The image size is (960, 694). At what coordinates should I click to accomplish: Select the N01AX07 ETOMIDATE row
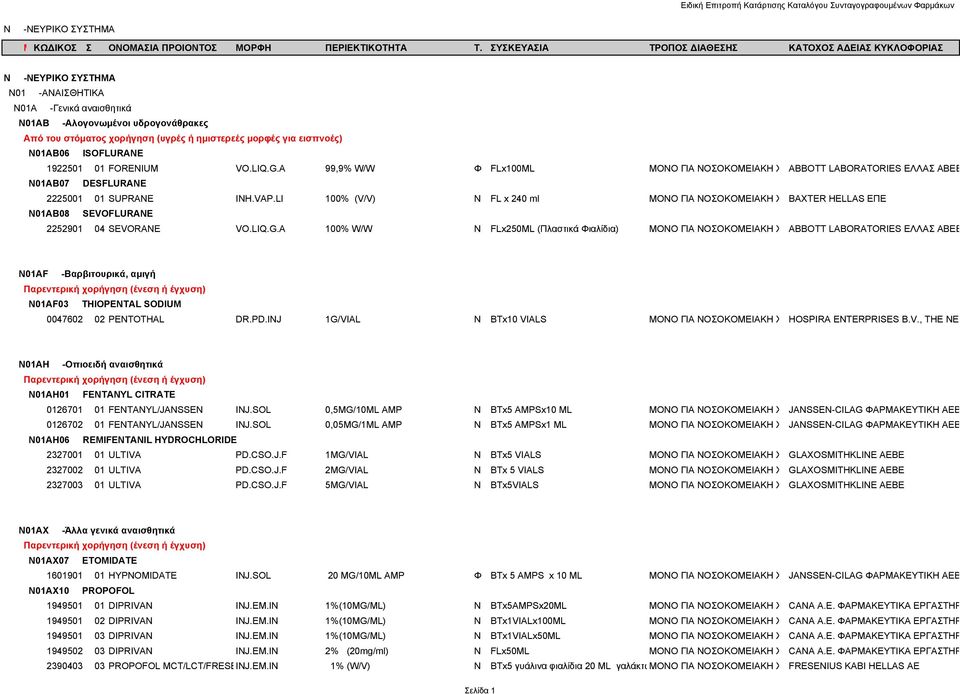pyautogui.click(x=83, y=561)
